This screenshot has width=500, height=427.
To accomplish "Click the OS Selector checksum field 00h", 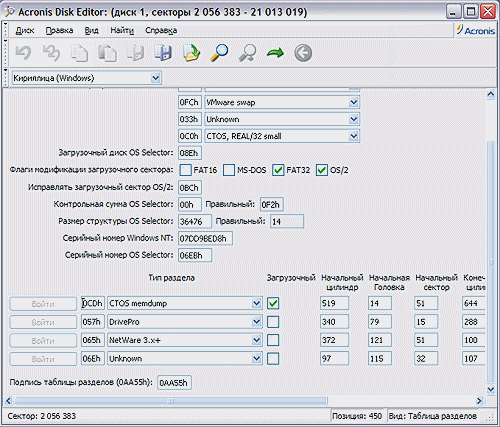I will click(190, 205).
